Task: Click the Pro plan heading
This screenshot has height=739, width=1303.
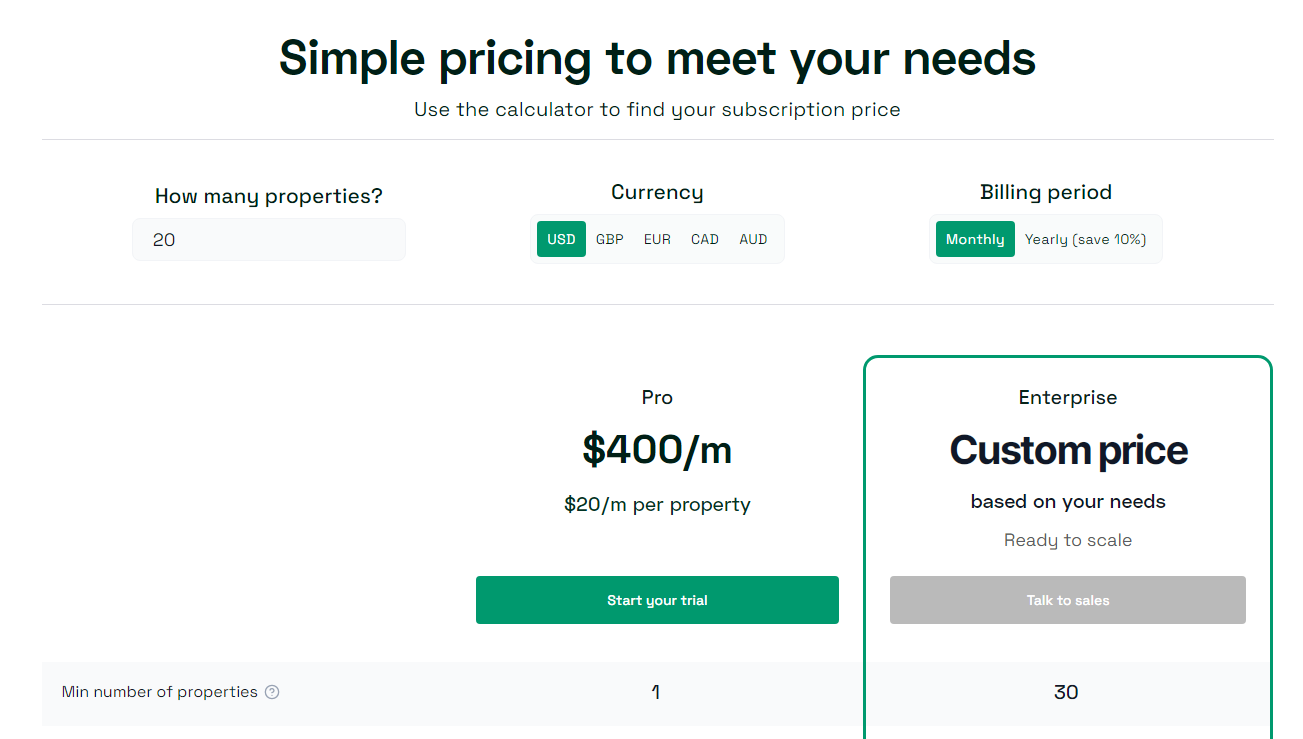Action: [657, 397]
